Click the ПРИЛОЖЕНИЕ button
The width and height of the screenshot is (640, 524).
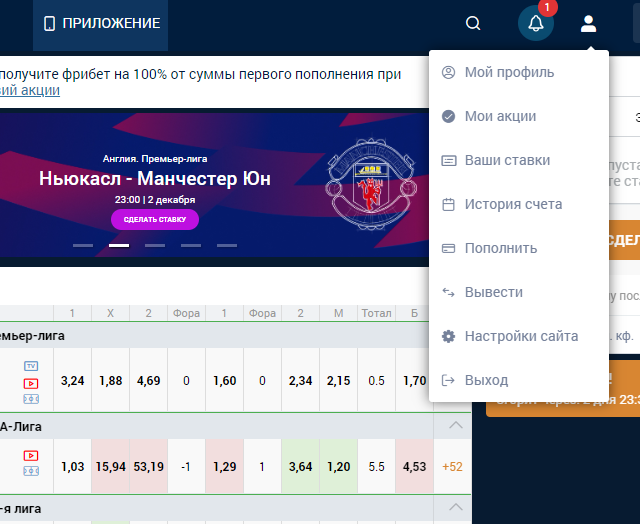tap(100, 24)
